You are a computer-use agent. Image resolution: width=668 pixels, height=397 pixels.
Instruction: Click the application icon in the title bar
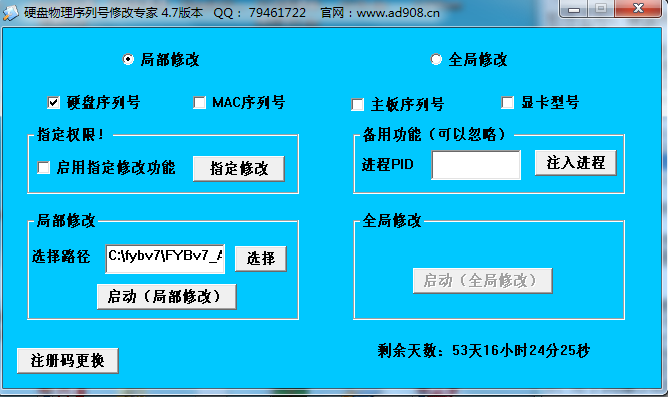(11, 13)
